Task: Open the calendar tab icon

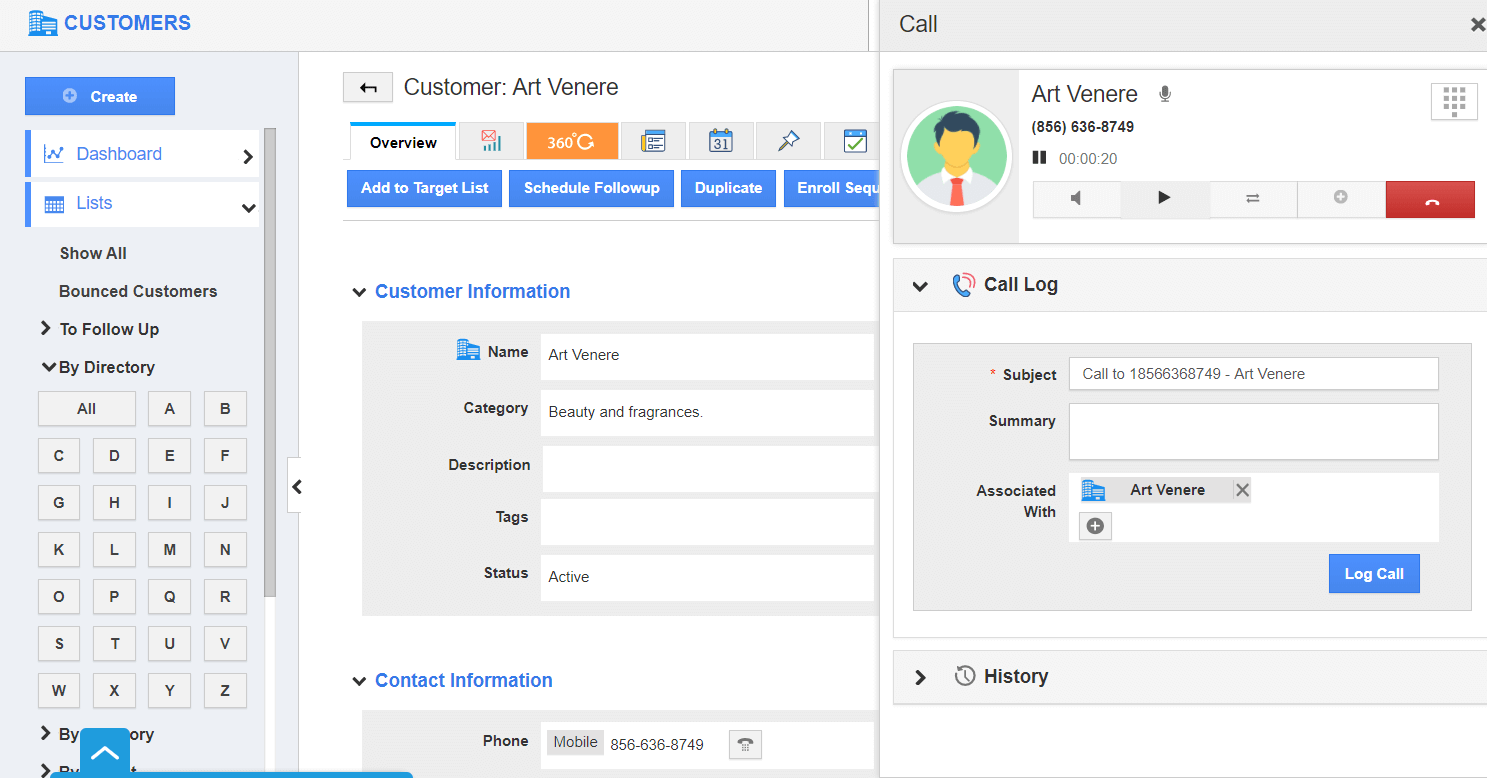Action: point(720,142)
